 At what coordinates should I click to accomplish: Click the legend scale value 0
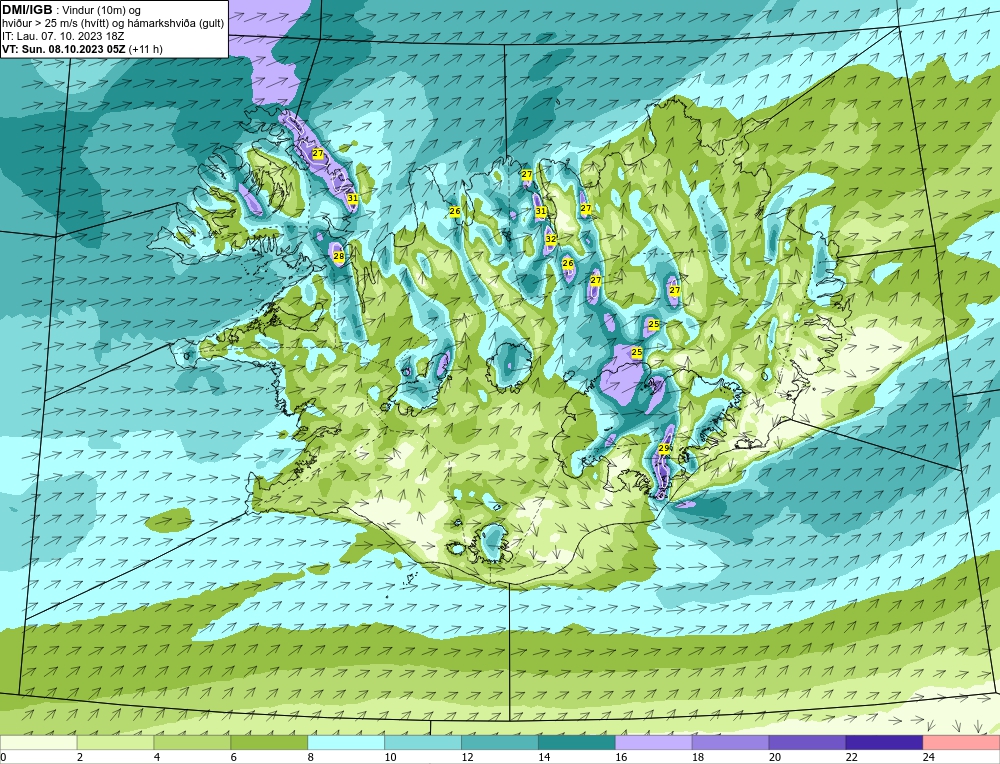[x=3, y=757]
